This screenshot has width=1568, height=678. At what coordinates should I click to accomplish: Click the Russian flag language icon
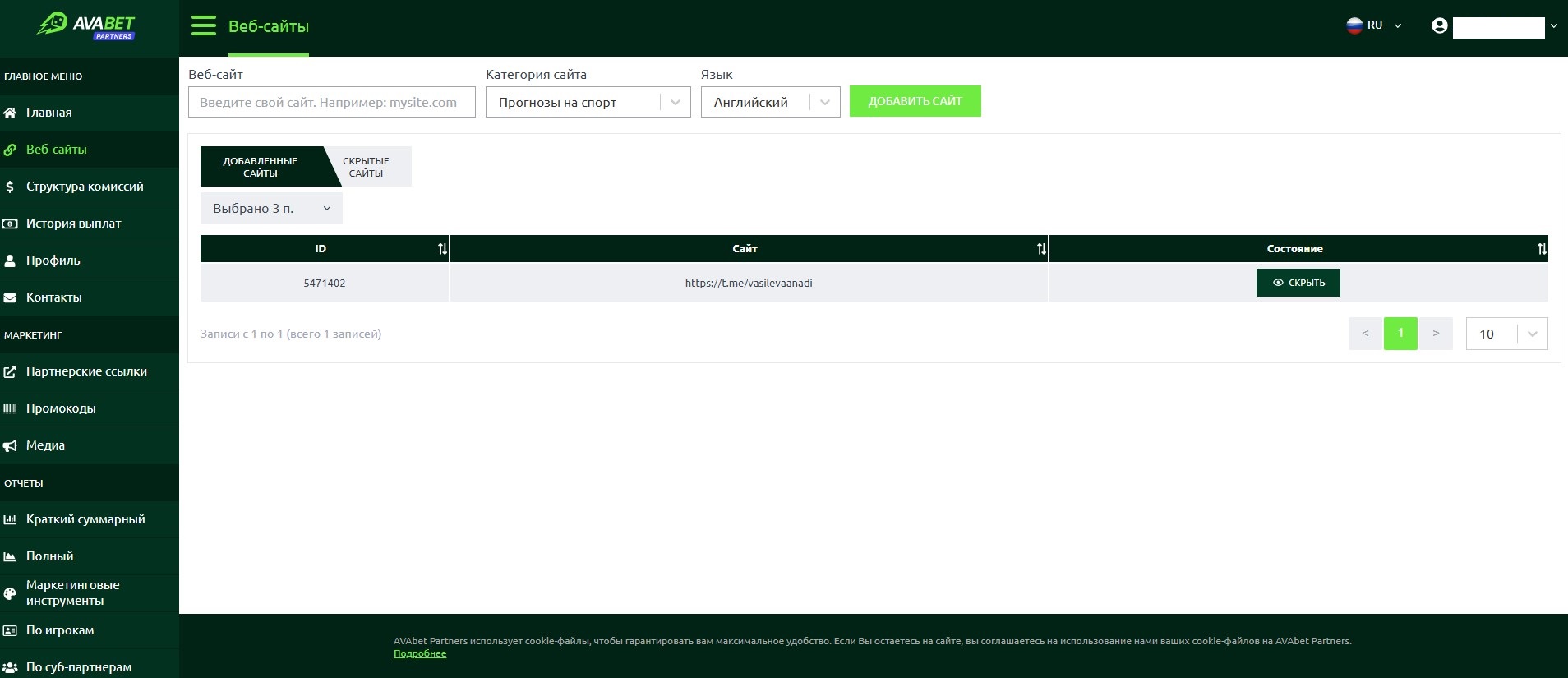coord(1354,25)
